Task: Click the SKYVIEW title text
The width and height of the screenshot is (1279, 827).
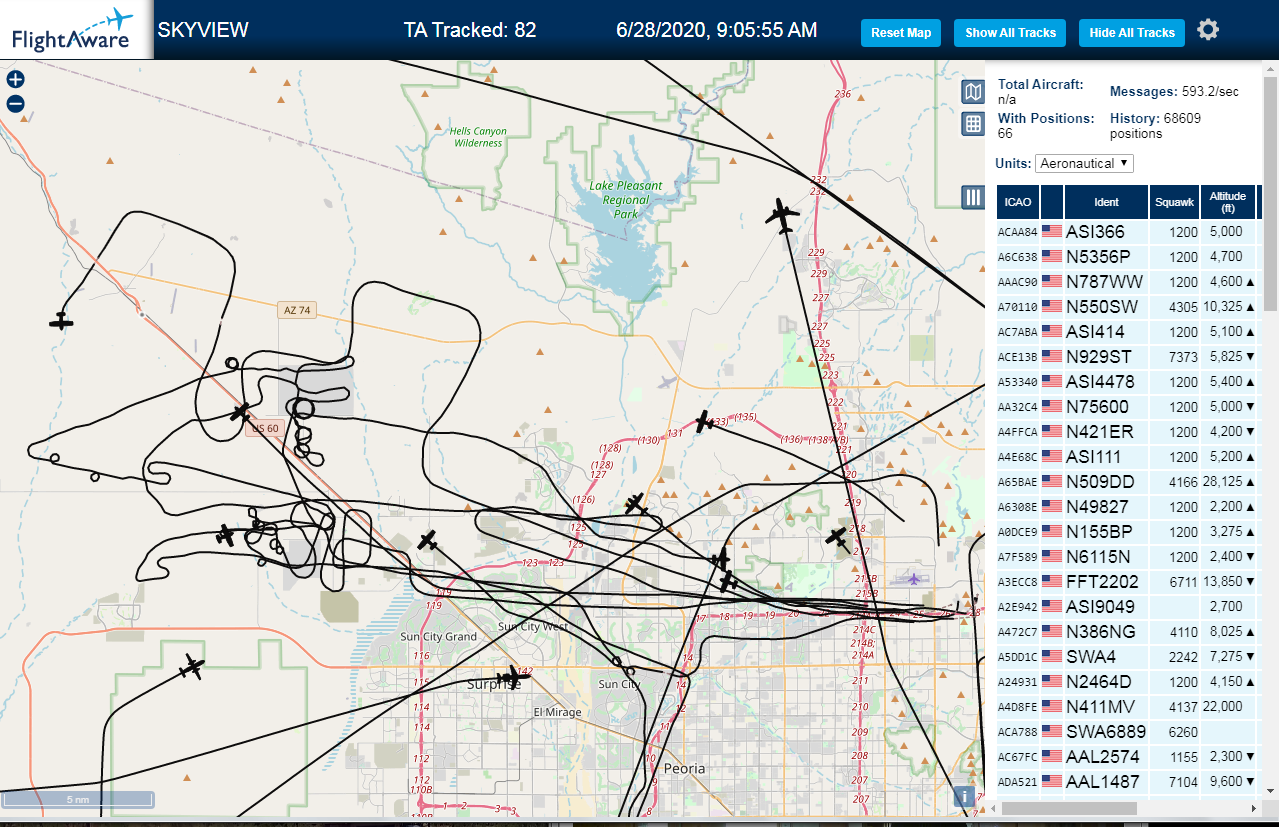Action: [203, 30]
